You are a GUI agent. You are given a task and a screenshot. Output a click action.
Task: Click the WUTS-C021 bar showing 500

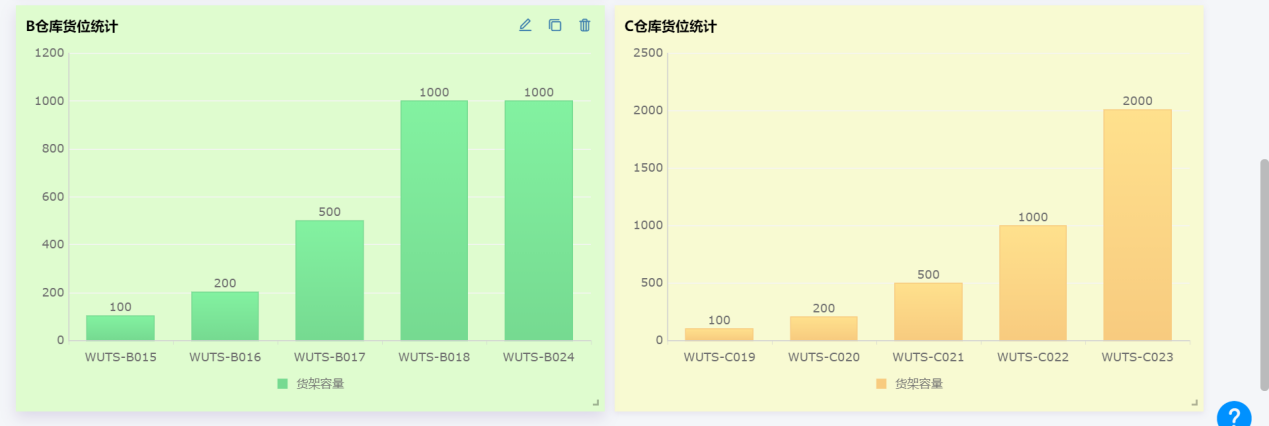(928, 312)
